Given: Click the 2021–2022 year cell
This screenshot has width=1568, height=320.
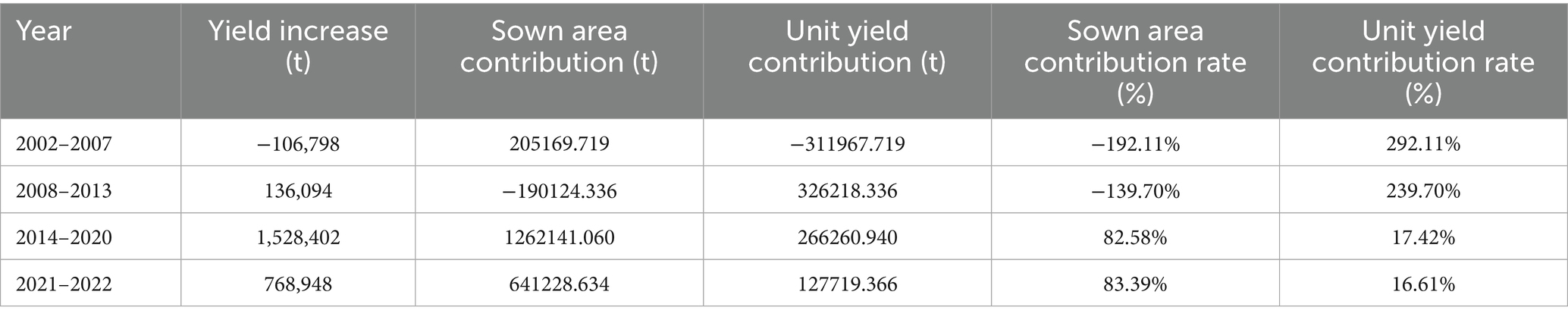Looking at the screenshot, I should pos(64,284).
